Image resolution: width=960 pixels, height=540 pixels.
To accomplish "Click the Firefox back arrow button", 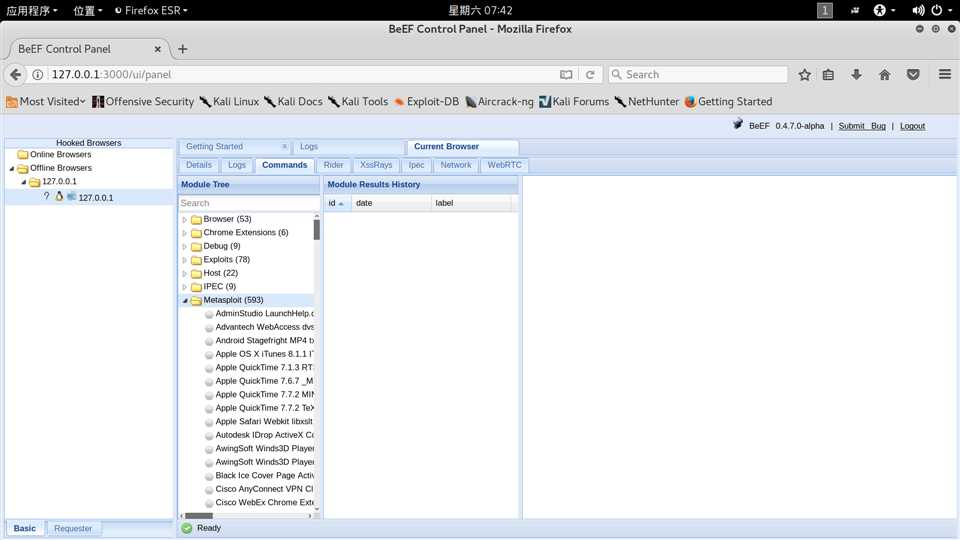I will tap(15, 74).
